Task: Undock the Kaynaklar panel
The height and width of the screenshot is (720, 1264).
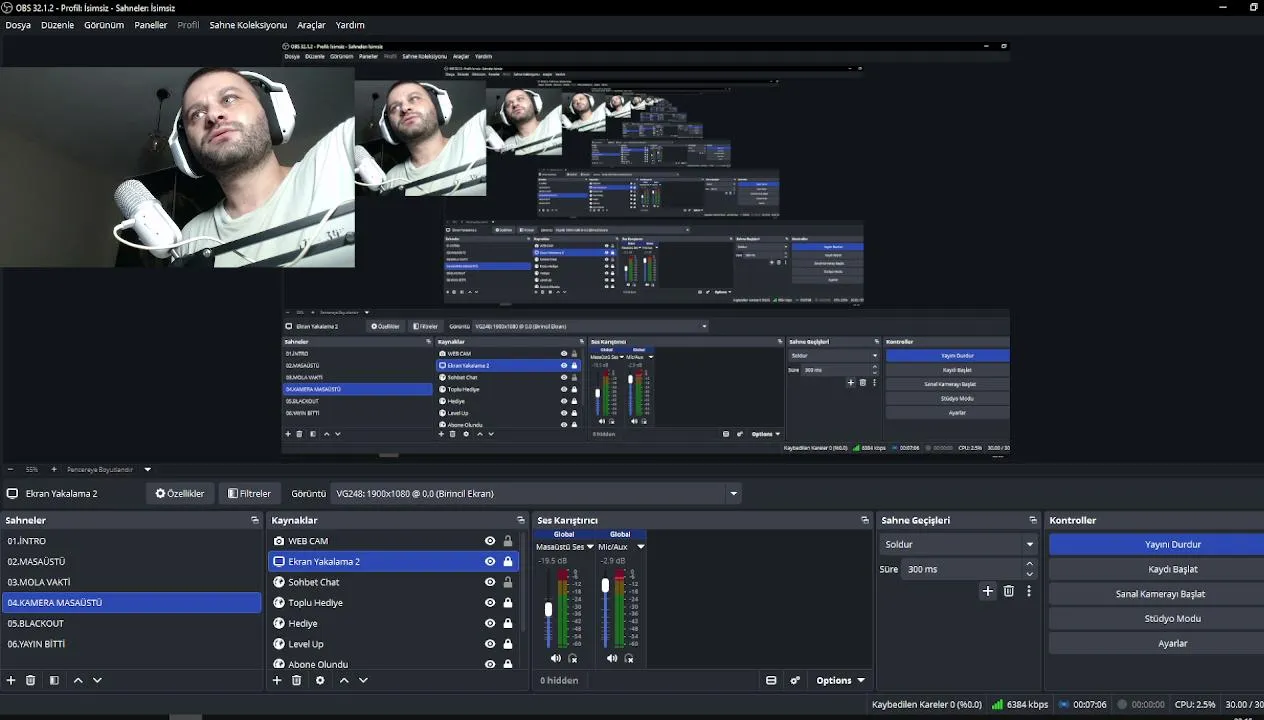Action: [x=521, y=520]
